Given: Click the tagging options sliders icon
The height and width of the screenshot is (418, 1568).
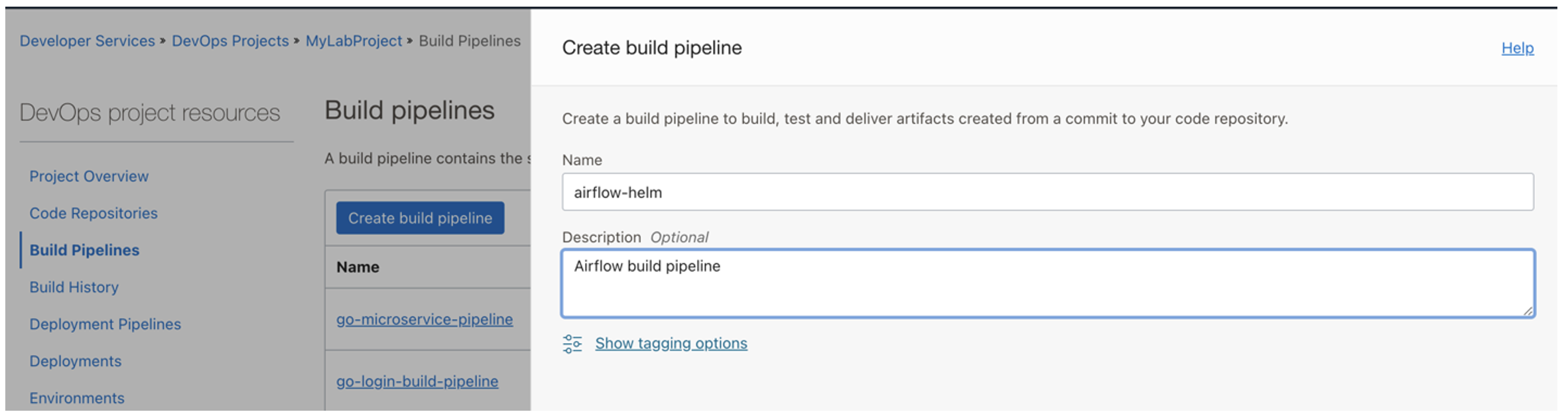Looking at the screenshot, I should pyautogui.click(x=572, y=344).
